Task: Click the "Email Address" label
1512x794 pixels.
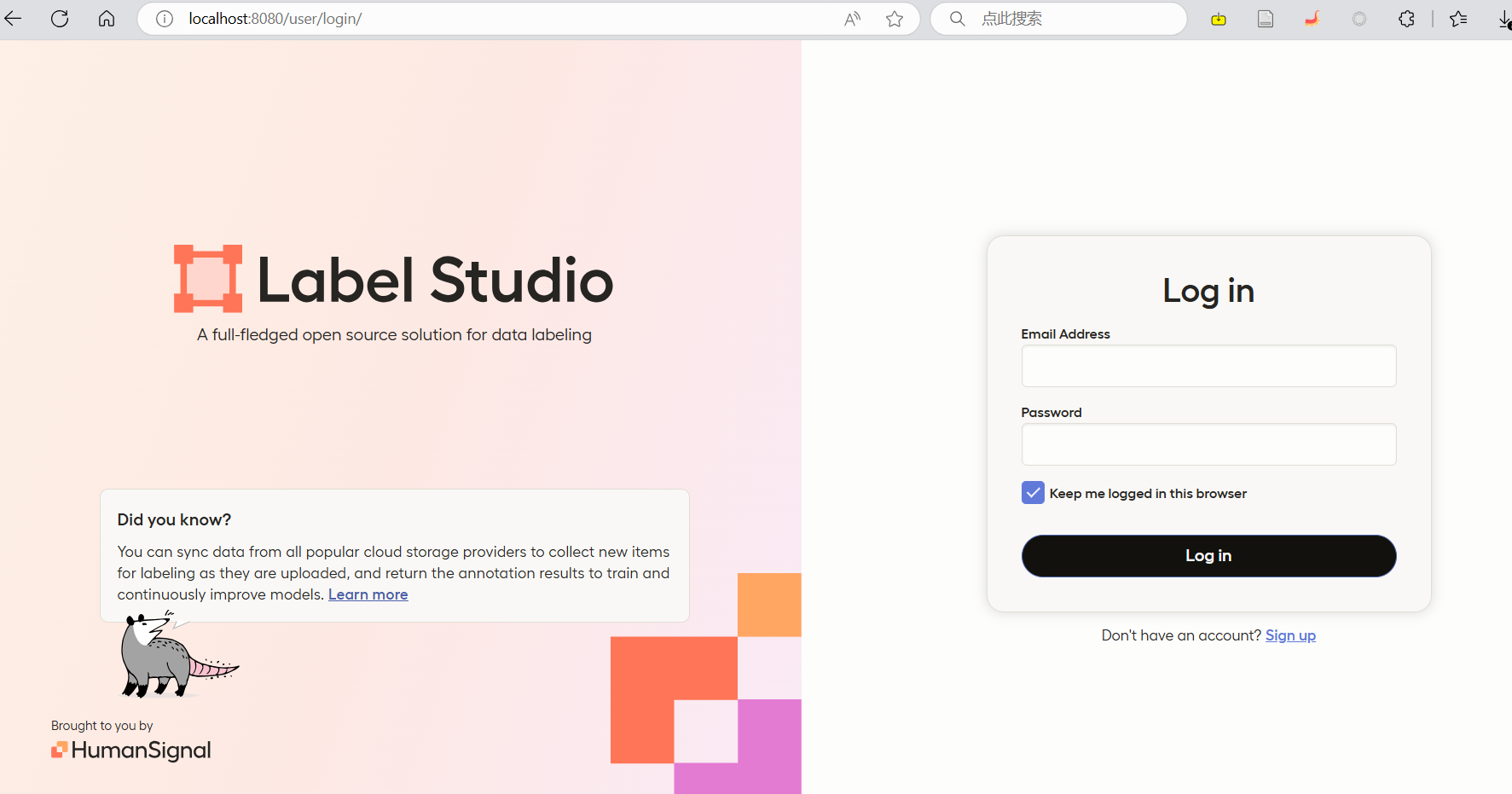Action: click(1065, 334)
